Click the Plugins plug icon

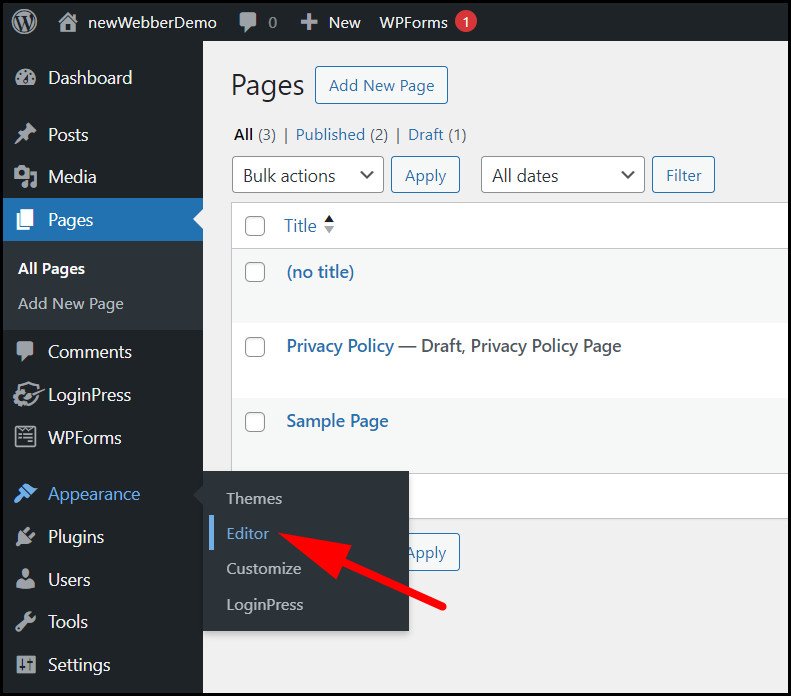25,537
